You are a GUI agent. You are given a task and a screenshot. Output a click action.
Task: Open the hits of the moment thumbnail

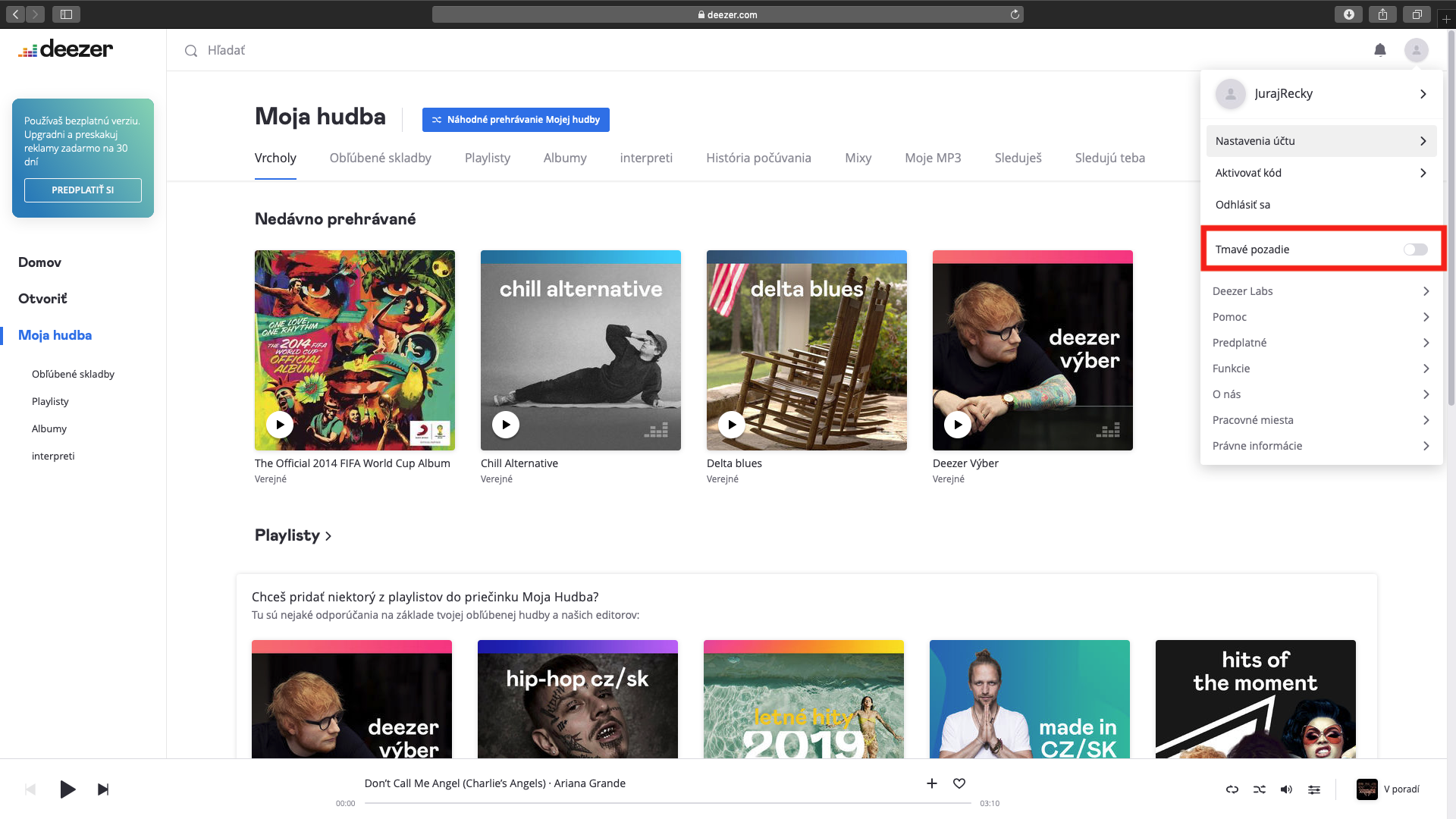click(x=1256, y=699)
